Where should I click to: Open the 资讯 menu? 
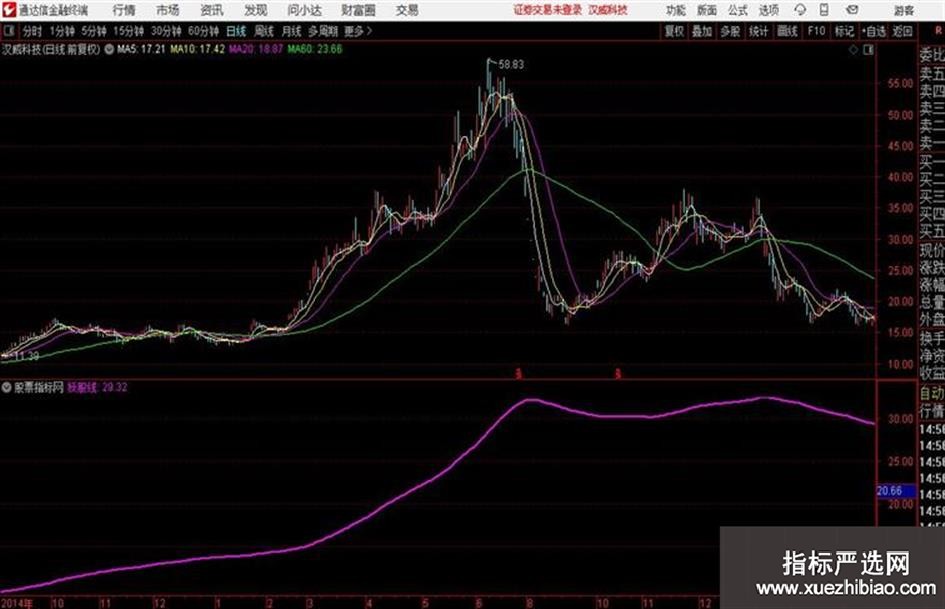tap(211, 10)
